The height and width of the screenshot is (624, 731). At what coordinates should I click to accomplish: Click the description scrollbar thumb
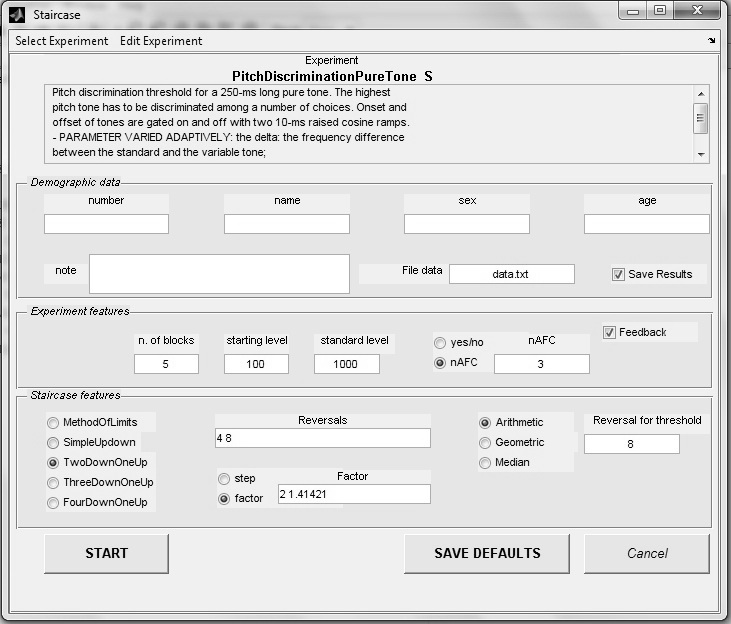click(x=700, y=118)
